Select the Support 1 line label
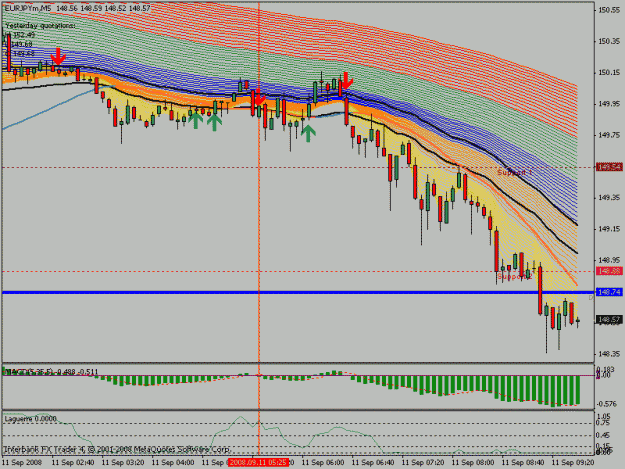This screenshot has width=625, height=469. [x=515, y=173]
